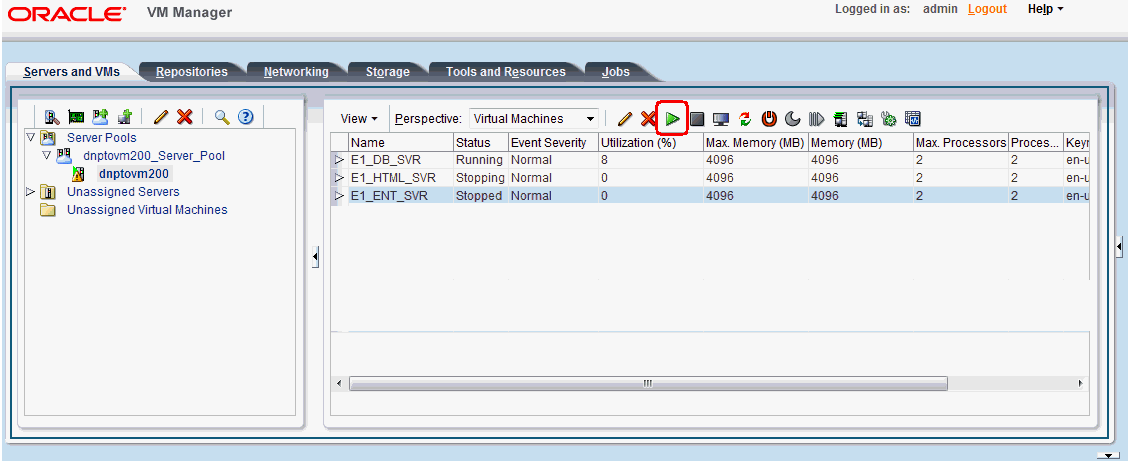This screenshot has width=1128, height=461.
Task: Click the magnifier Find icon
Action: (x=222, y=117)
